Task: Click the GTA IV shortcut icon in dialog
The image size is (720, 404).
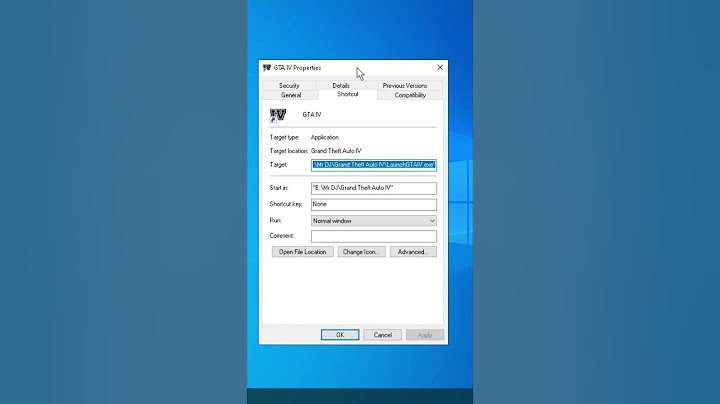Action: [x=278, y=115]
